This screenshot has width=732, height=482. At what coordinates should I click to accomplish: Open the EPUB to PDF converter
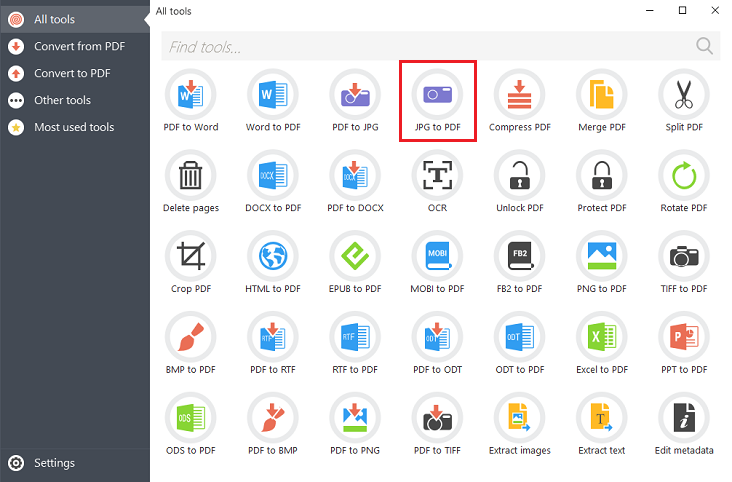pyautogui.click(x=355, y=263)
